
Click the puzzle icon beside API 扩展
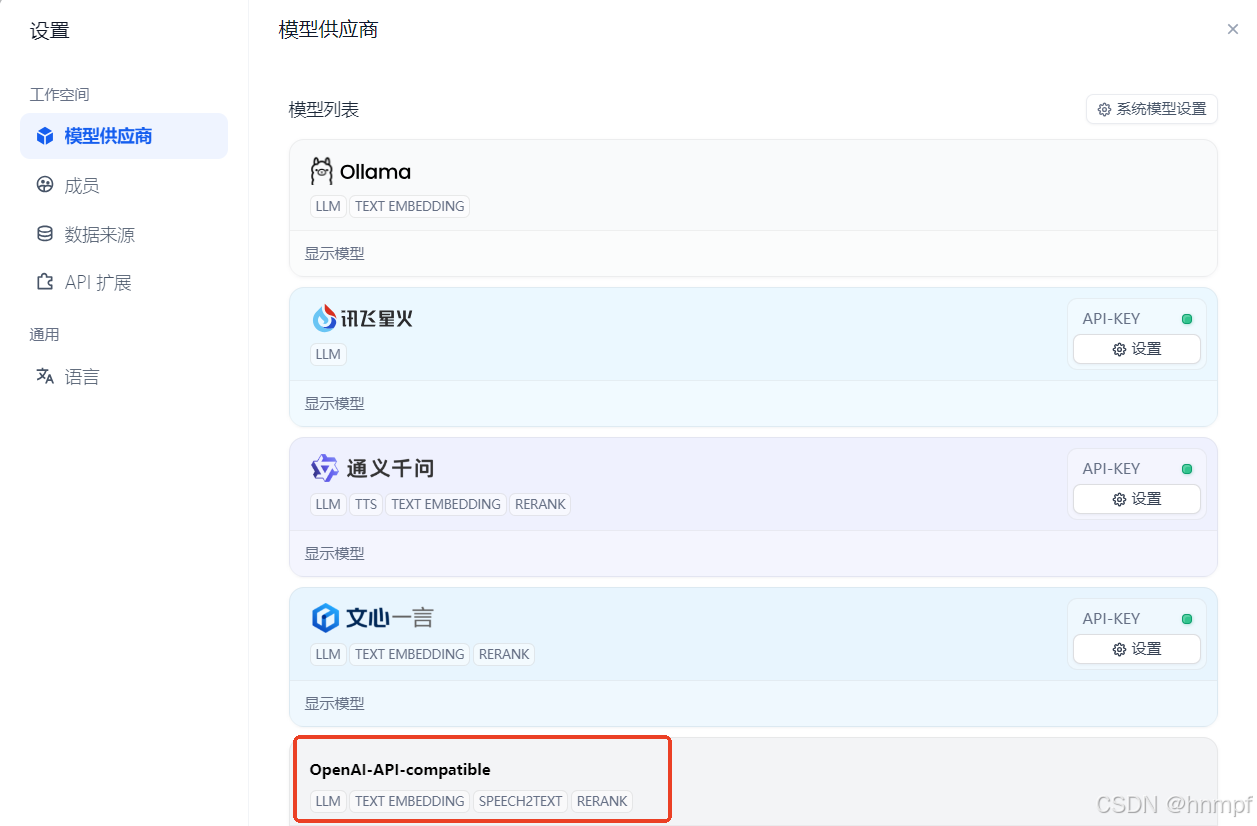pos(45,282)
